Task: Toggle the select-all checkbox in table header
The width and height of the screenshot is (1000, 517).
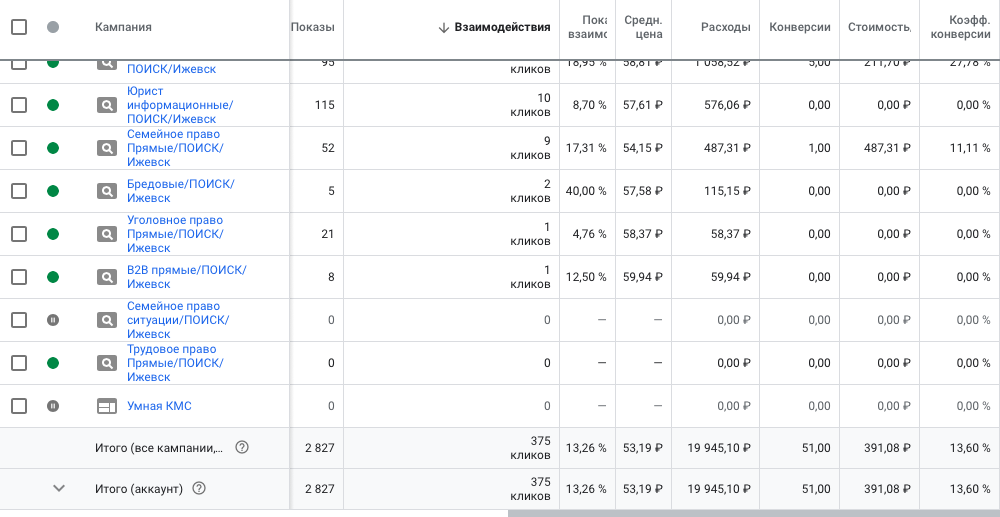Action: pos(19,27)
